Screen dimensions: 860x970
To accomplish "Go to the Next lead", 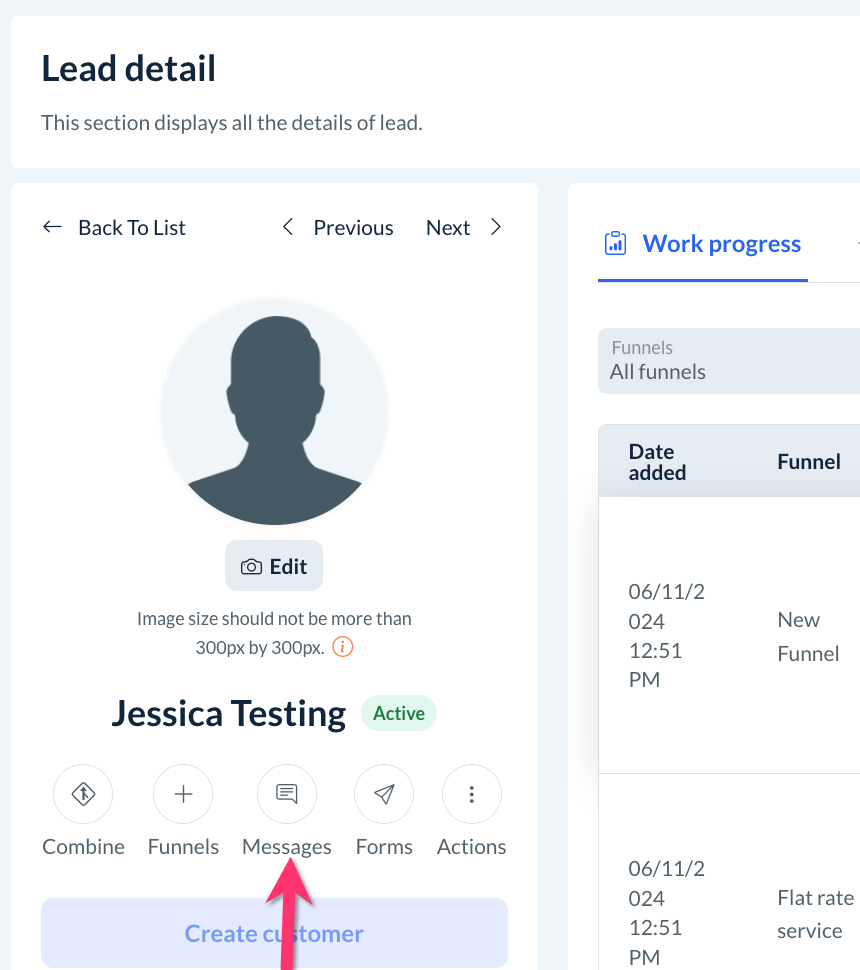I will (x=463, y=228).
